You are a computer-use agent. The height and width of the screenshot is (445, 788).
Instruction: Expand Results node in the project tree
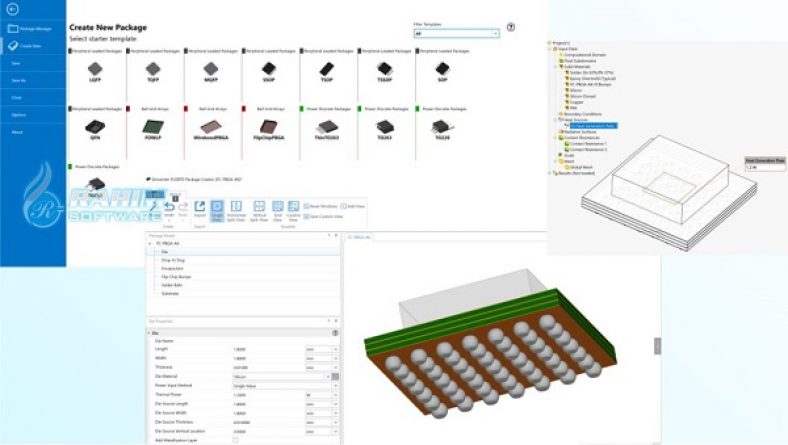(550, 173)
